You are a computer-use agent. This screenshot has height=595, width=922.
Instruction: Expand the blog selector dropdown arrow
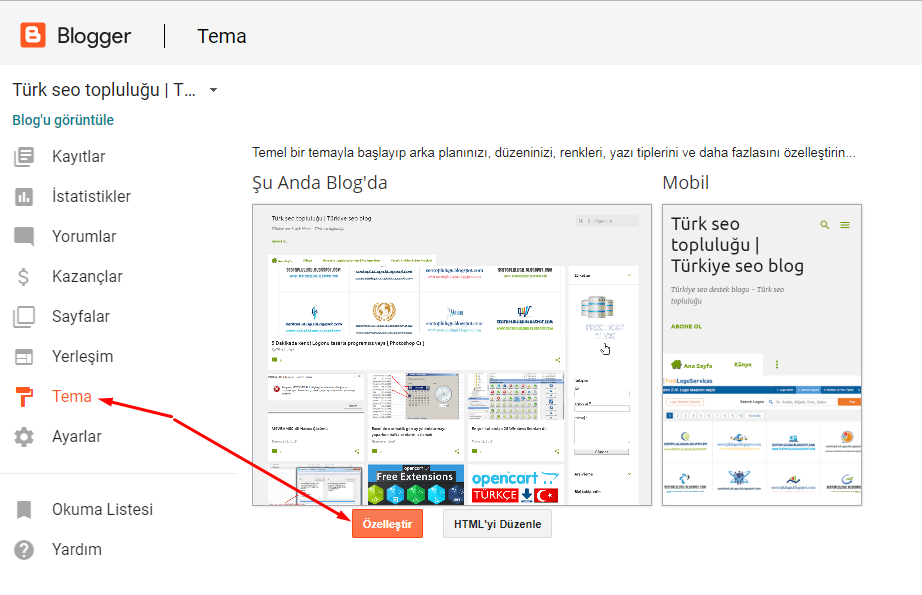(213, 90)
